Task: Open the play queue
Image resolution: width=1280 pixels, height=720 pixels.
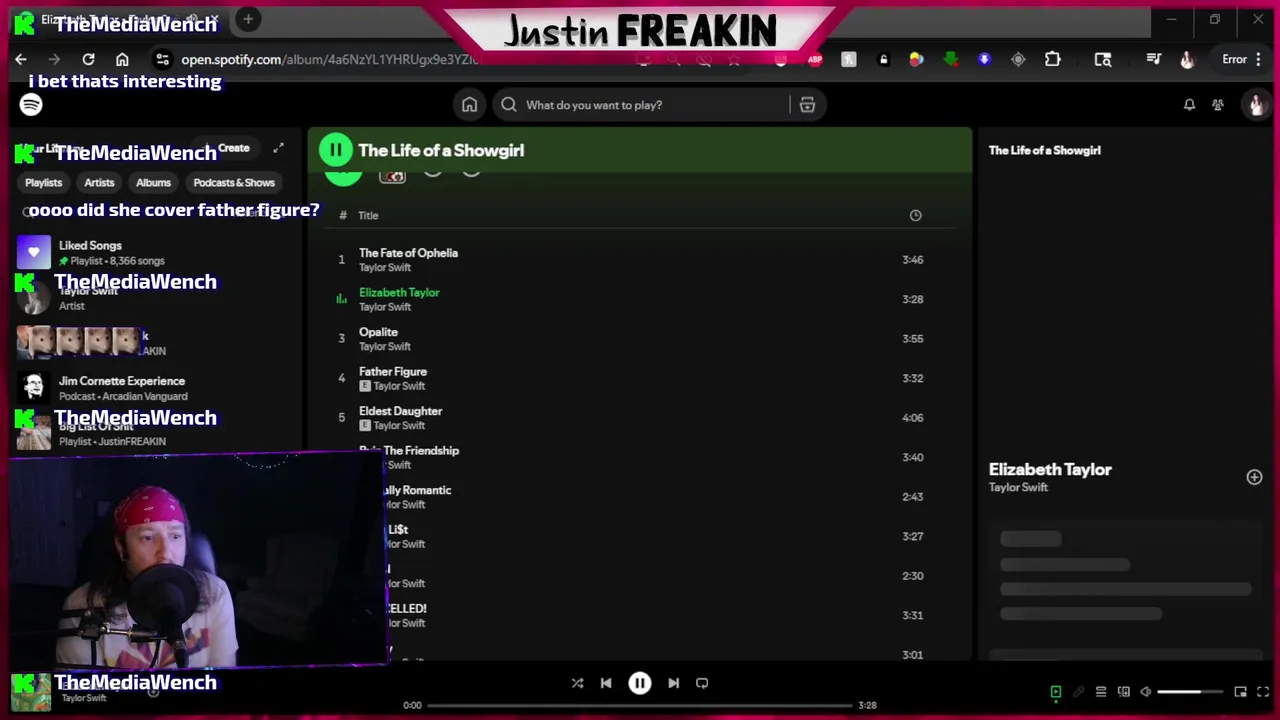Action: coord(1101,692)
